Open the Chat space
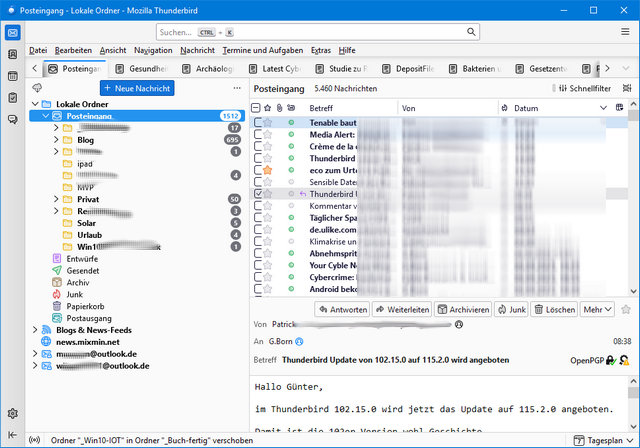 (13, 119)
